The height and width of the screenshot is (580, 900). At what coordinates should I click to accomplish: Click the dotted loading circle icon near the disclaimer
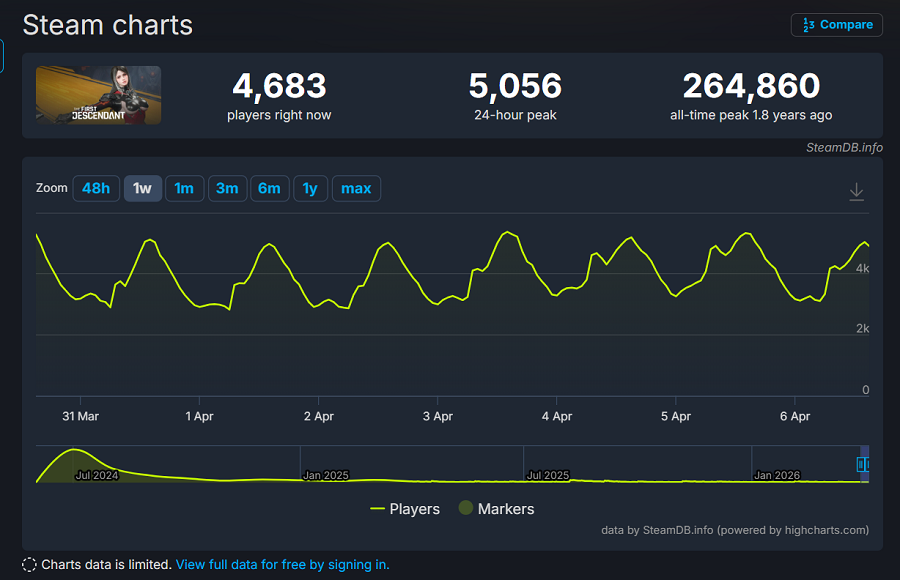tap(29, 564)
